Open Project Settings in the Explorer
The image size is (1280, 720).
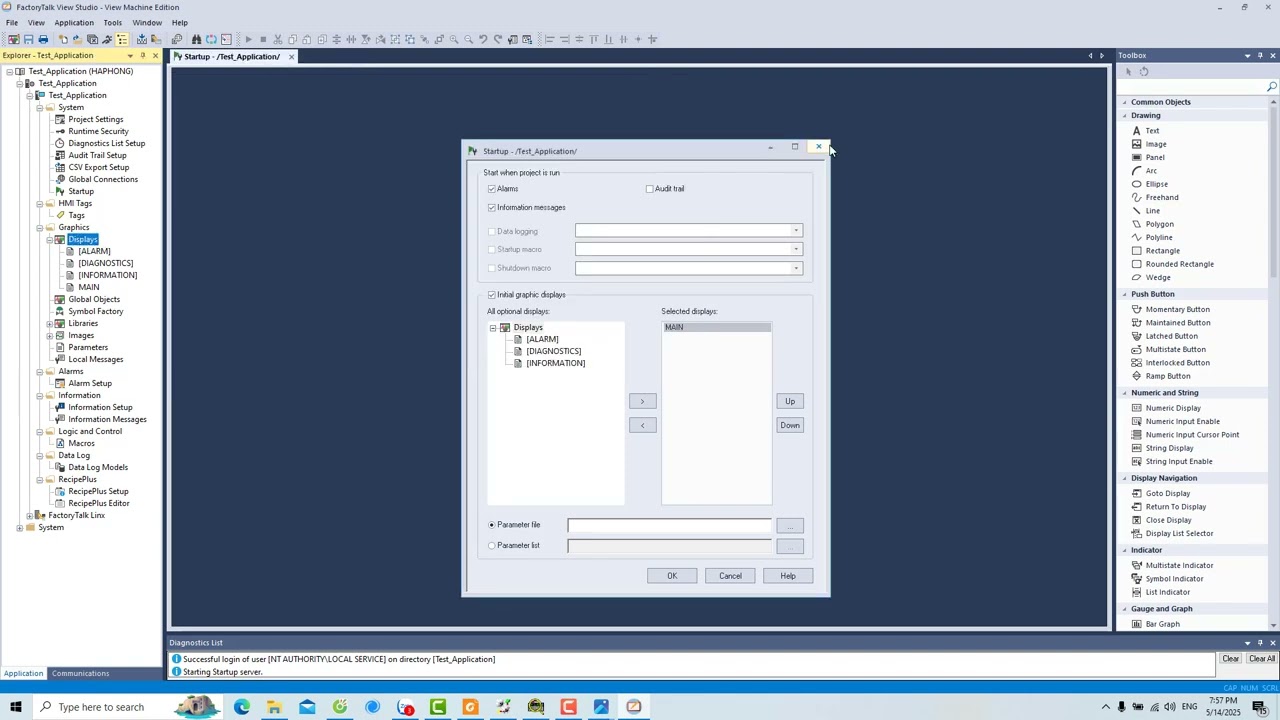click(x=95, y=119)
